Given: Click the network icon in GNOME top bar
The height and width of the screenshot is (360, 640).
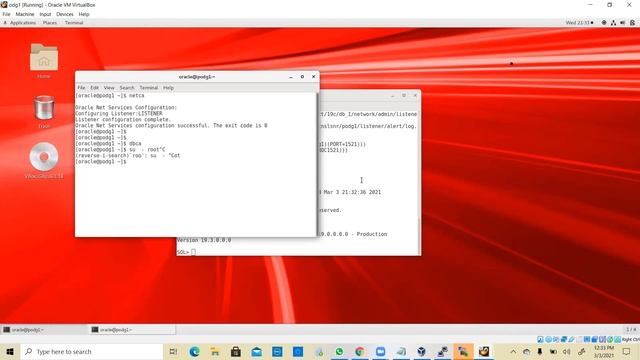Looking at the screenshot, I should click(613, 23).
